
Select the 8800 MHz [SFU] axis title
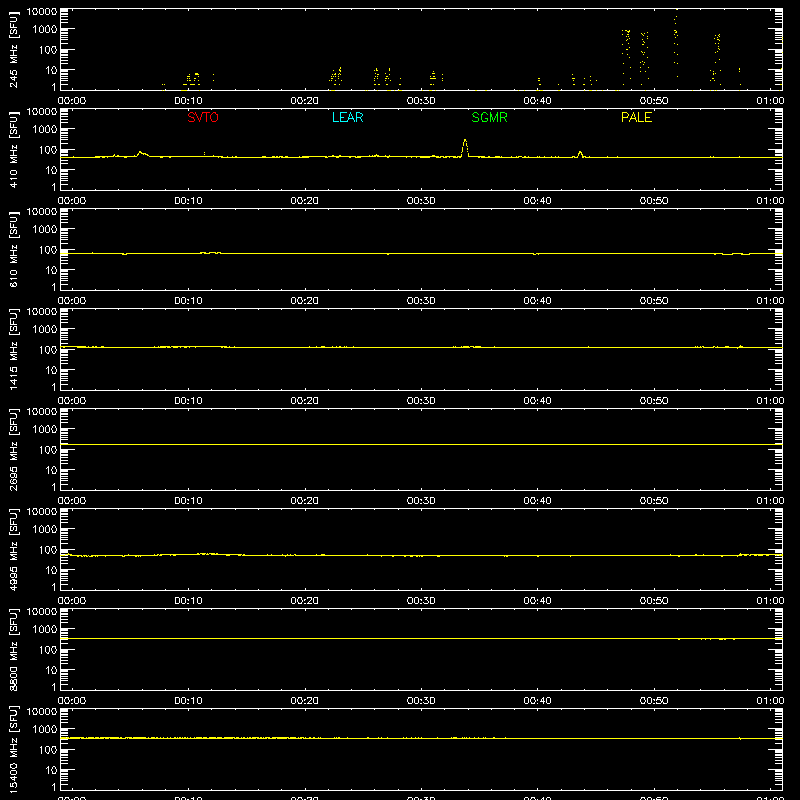13,649
